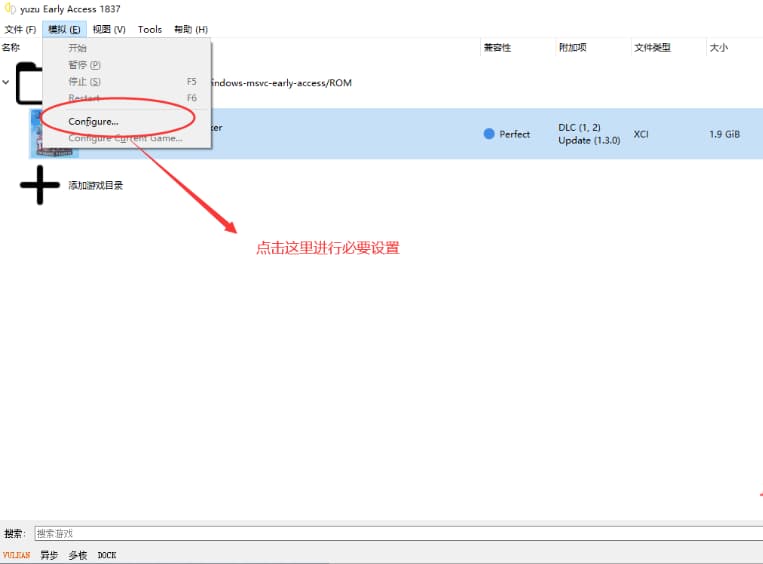The image size is (763, 564).
Task: Click the ROM directory path text
Action: pyautogui.click(x=282, y=83)
